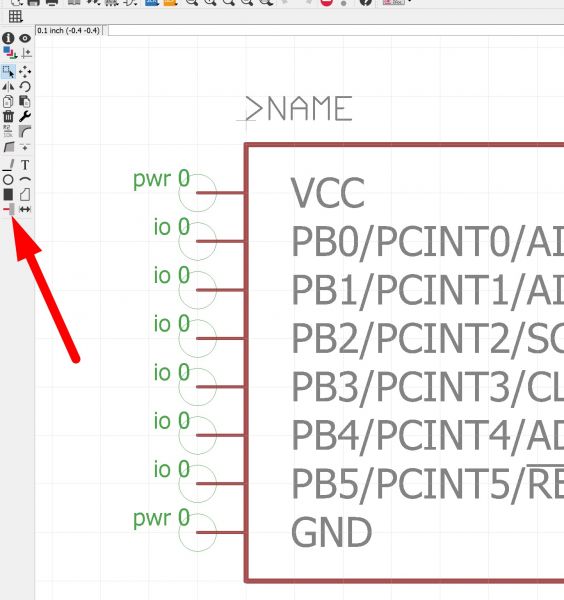Activate the Delete trash can tool
564x600 pixels.
click(x=8, y=116)
